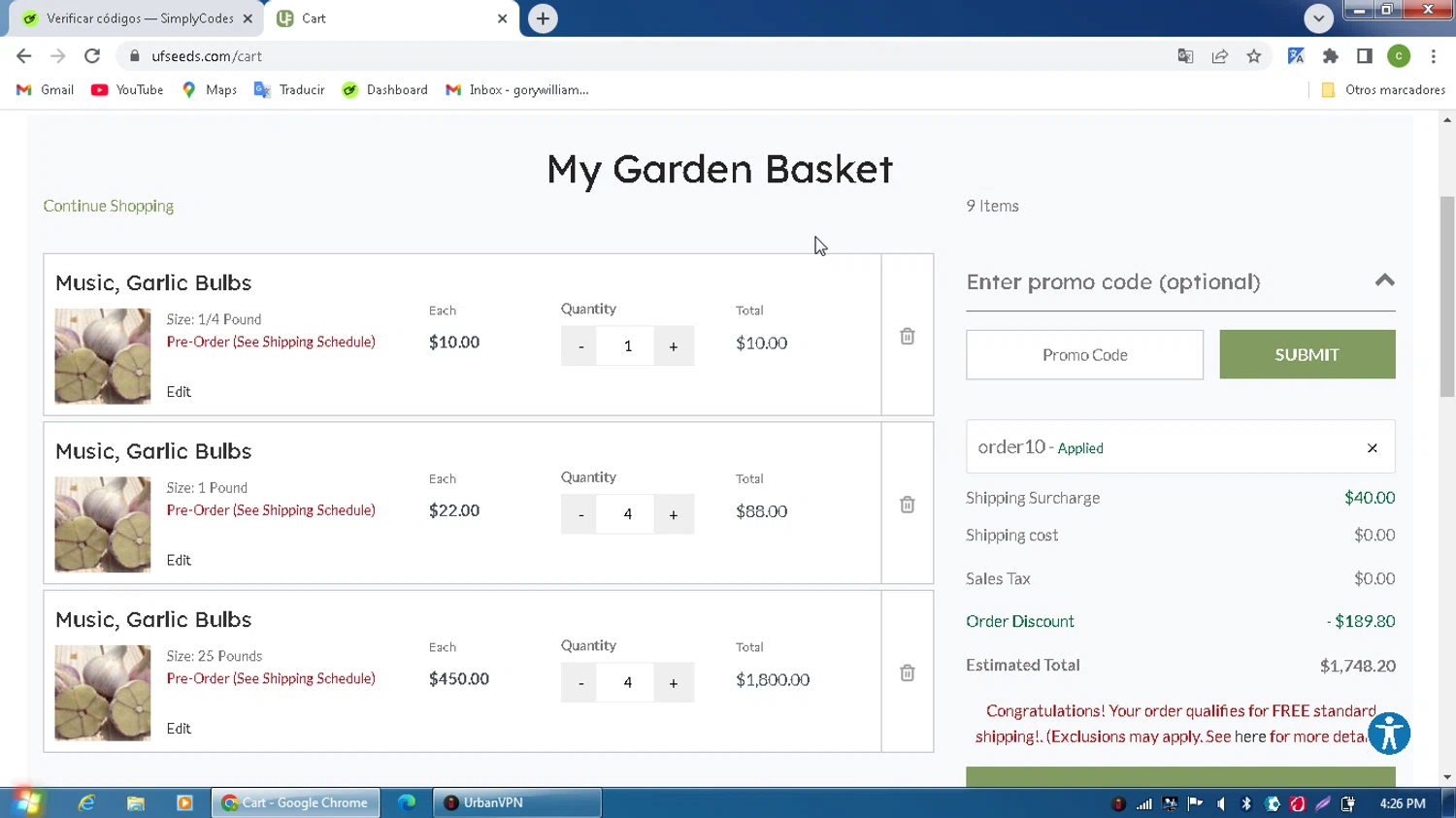
Task: Open Google Translate icon in address bar
Action: [x=1185, y=56]
